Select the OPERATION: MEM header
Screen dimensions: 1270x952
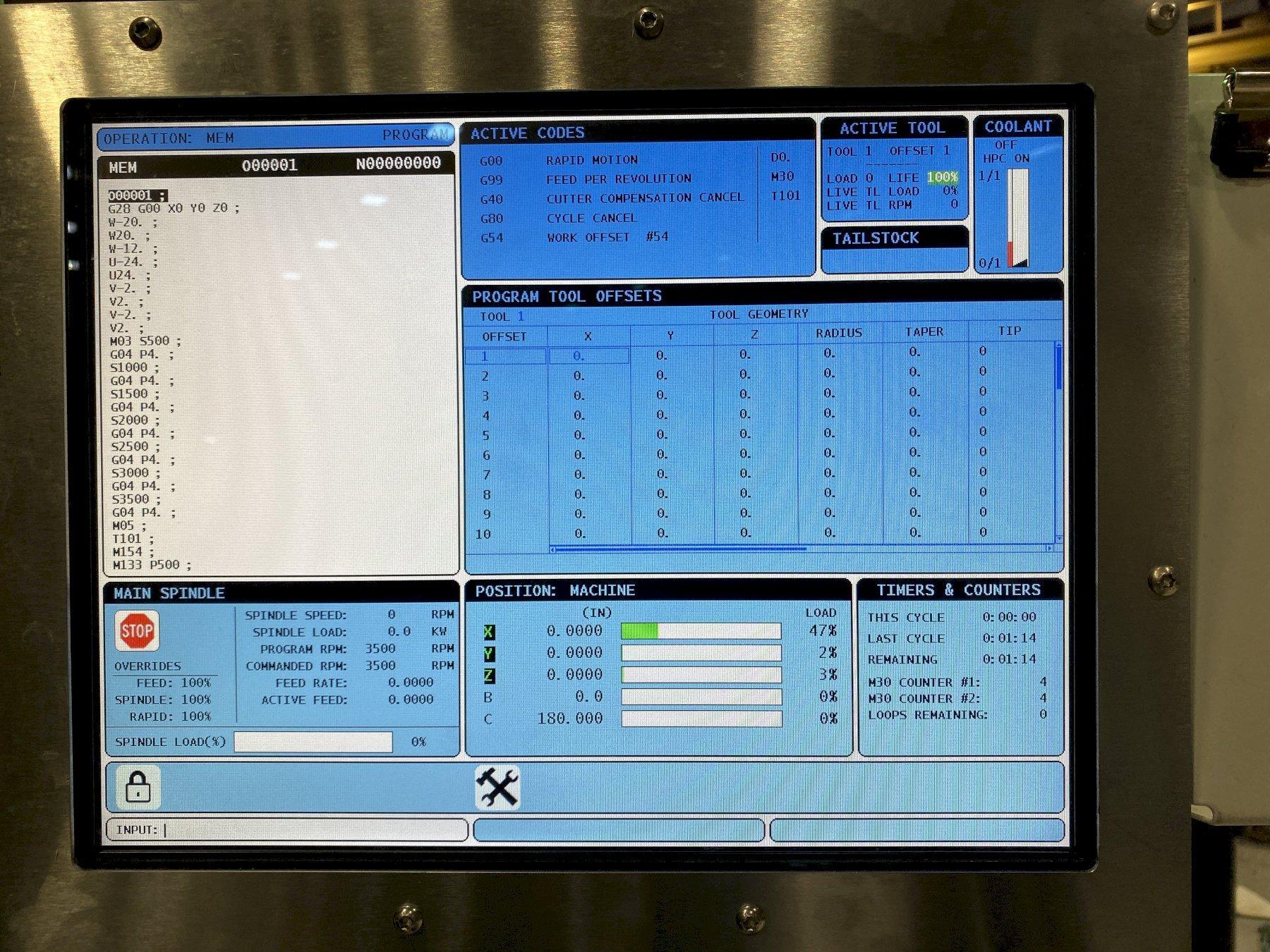tap(275, 138)
